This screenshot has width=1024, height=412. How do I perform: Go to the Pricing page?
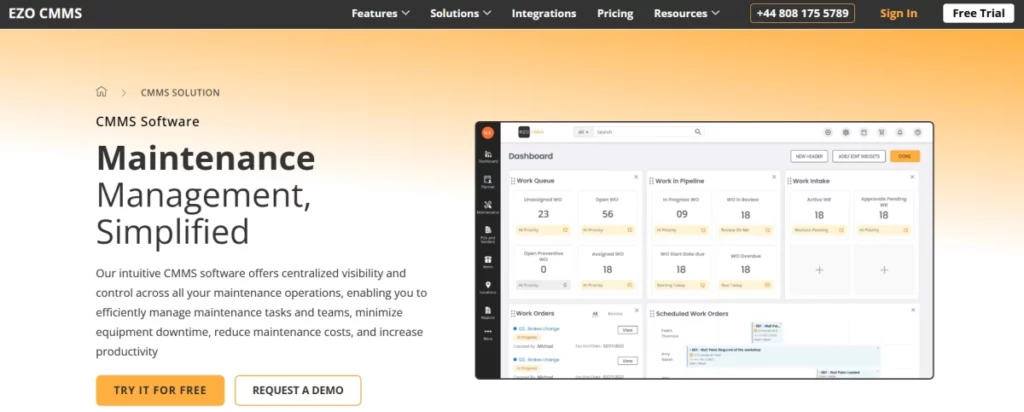(615, 14)
